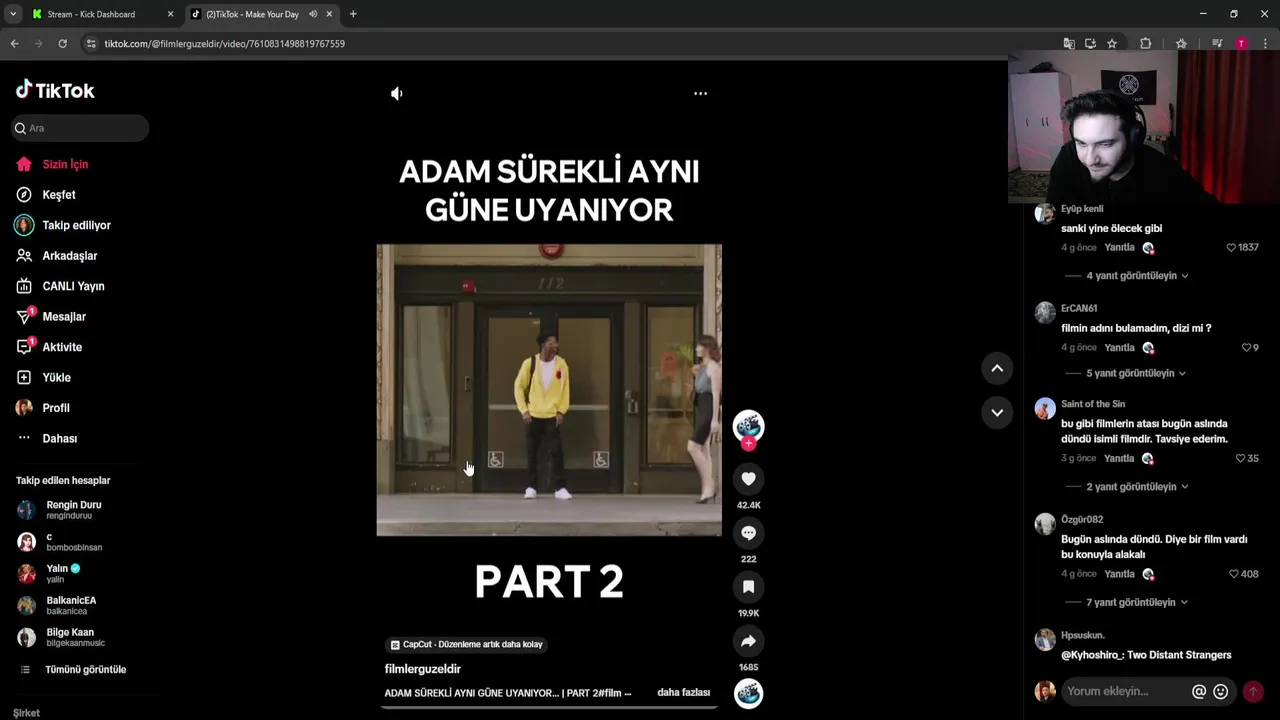1280x720 pixels.
Task: Open BalkanicEA followed account
Action: (x=58, y=606)
